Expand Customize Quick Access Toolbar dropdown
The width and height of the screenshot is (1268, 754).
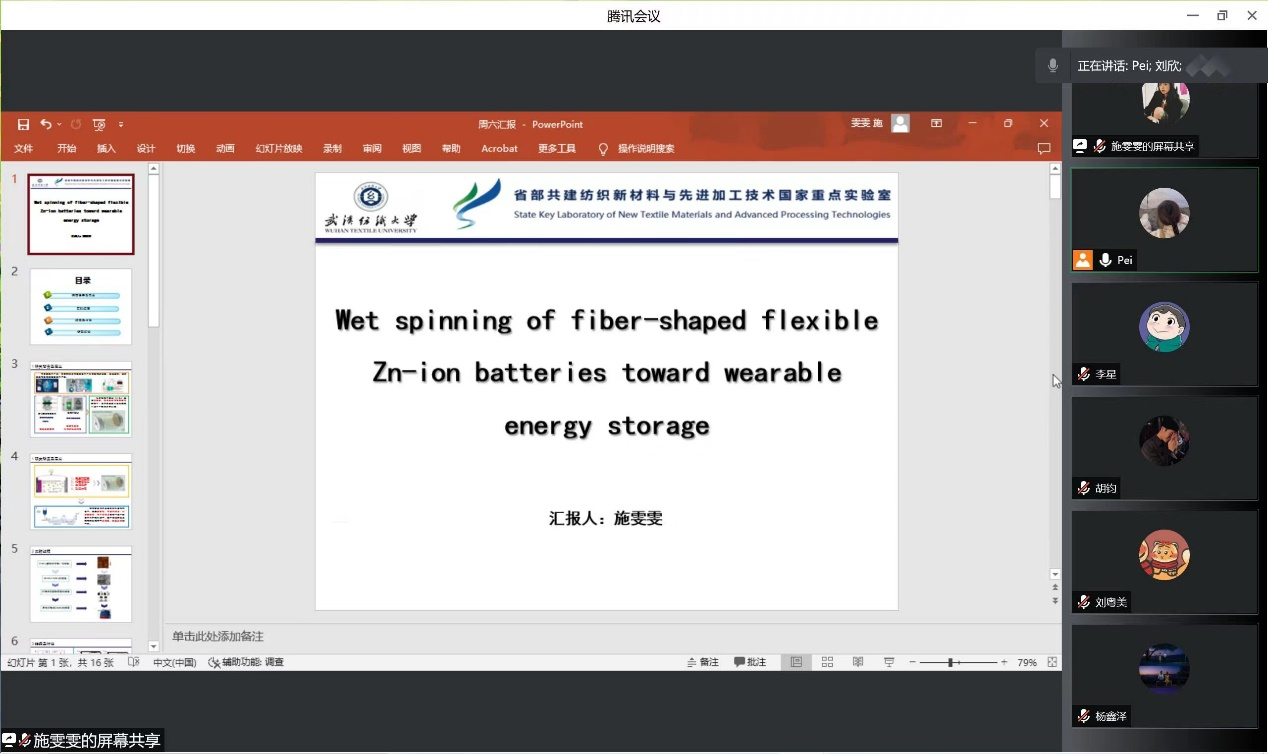tap(121, 124)
